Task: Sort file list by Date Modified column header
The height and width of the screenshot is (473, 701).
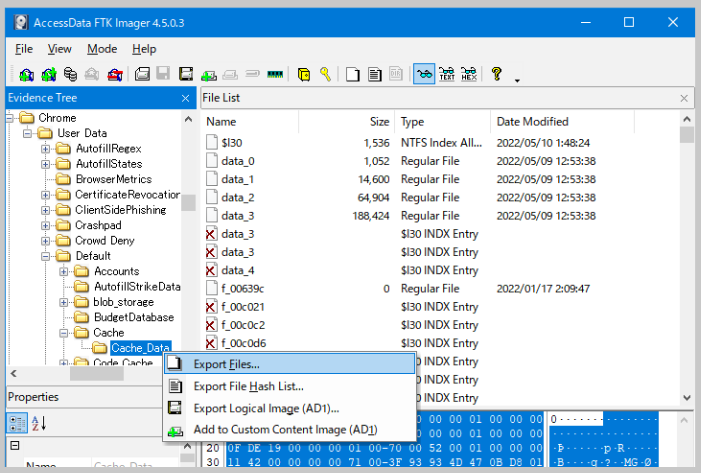Action: tap(562, 122)
